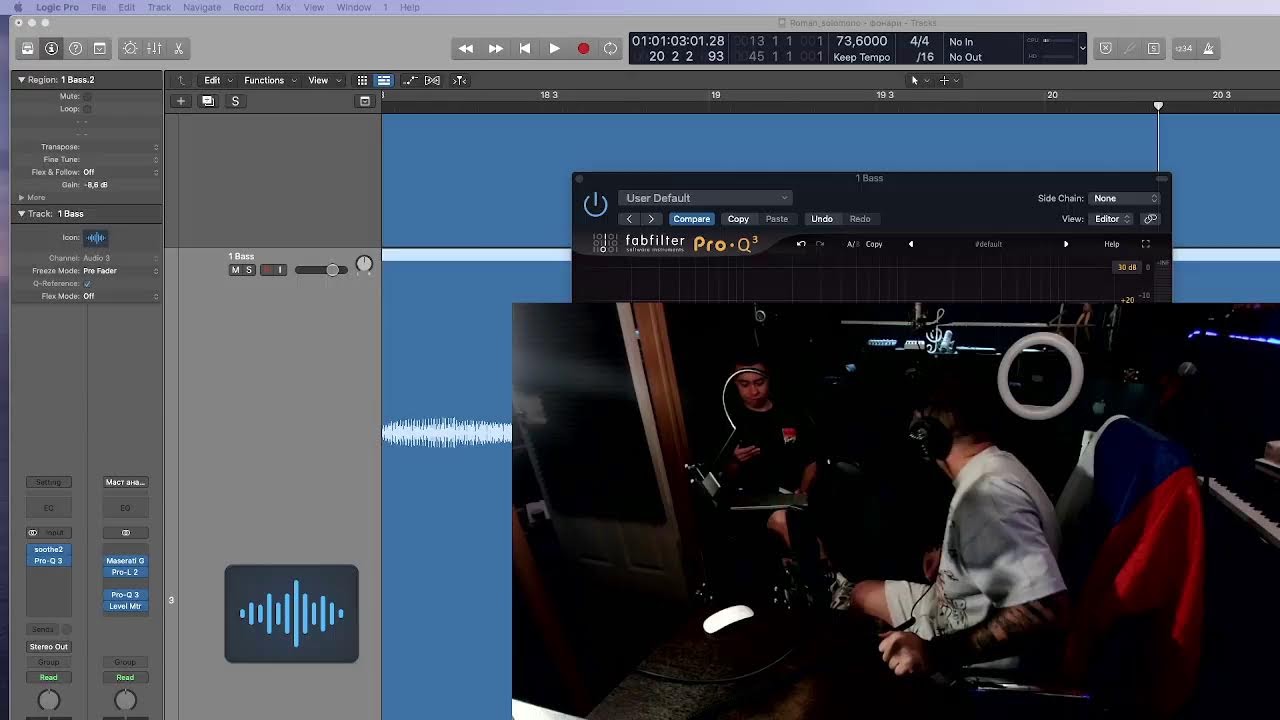Open the LCD display mode dropdown arrow
The height and width of the screenshot is (720, 1280).
1081,48
